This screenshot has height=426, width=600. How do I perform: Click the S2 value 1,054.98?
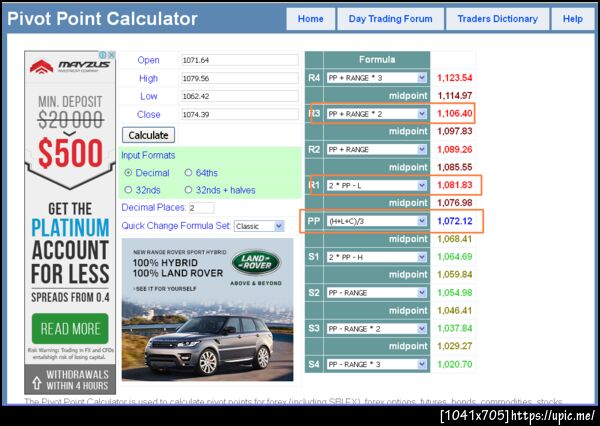point(455,293)
